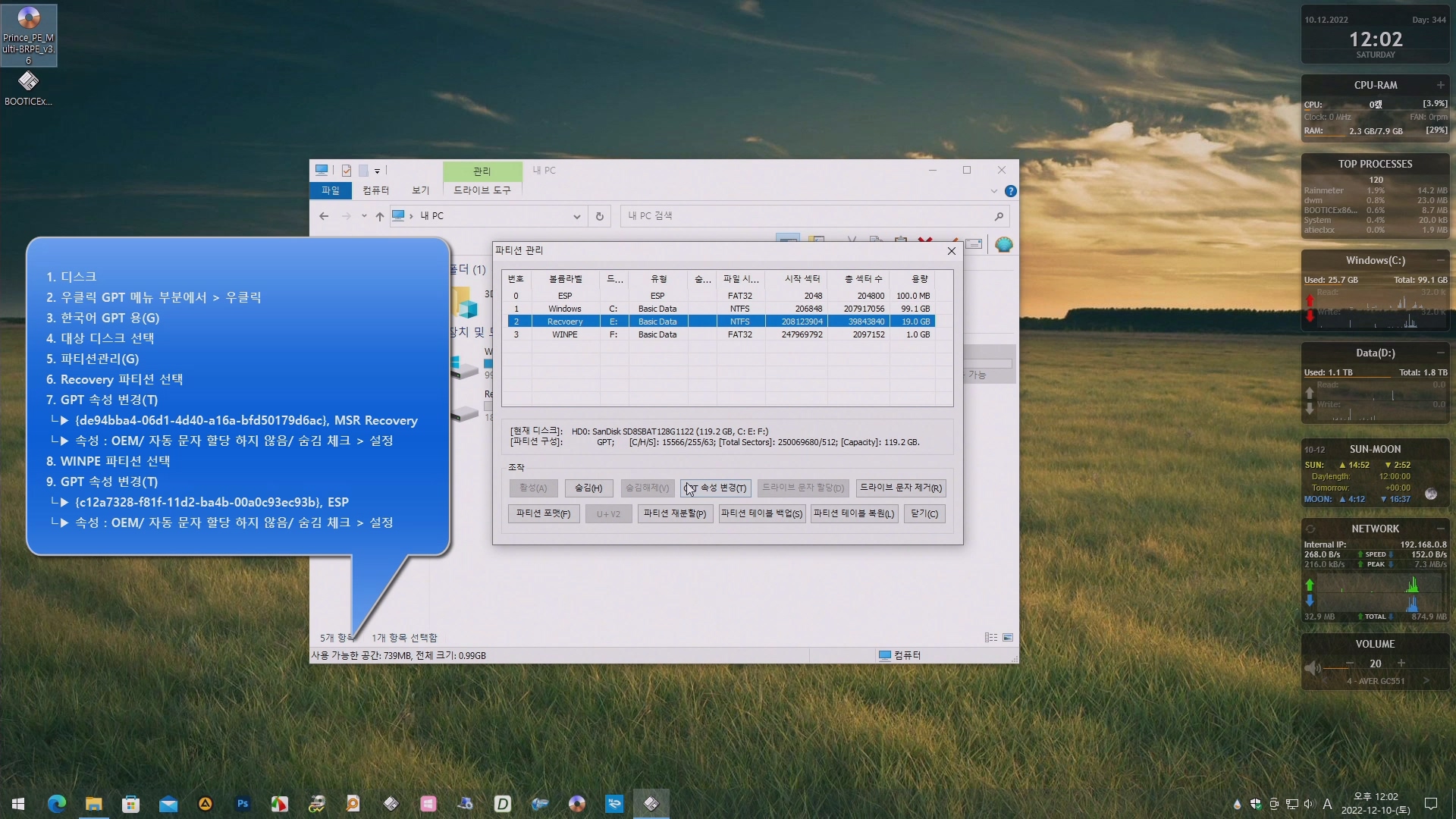
Task: Go up one folder level in Explorer
Action: 379,216
